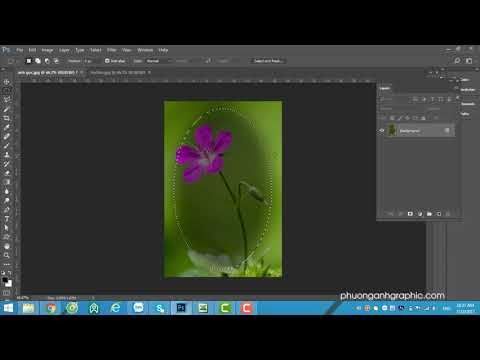Open the Select menu

point(95,50)
